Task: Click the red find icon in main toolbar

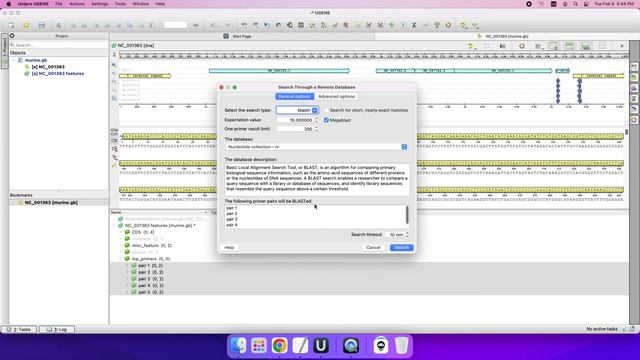Action: point(346,25)
